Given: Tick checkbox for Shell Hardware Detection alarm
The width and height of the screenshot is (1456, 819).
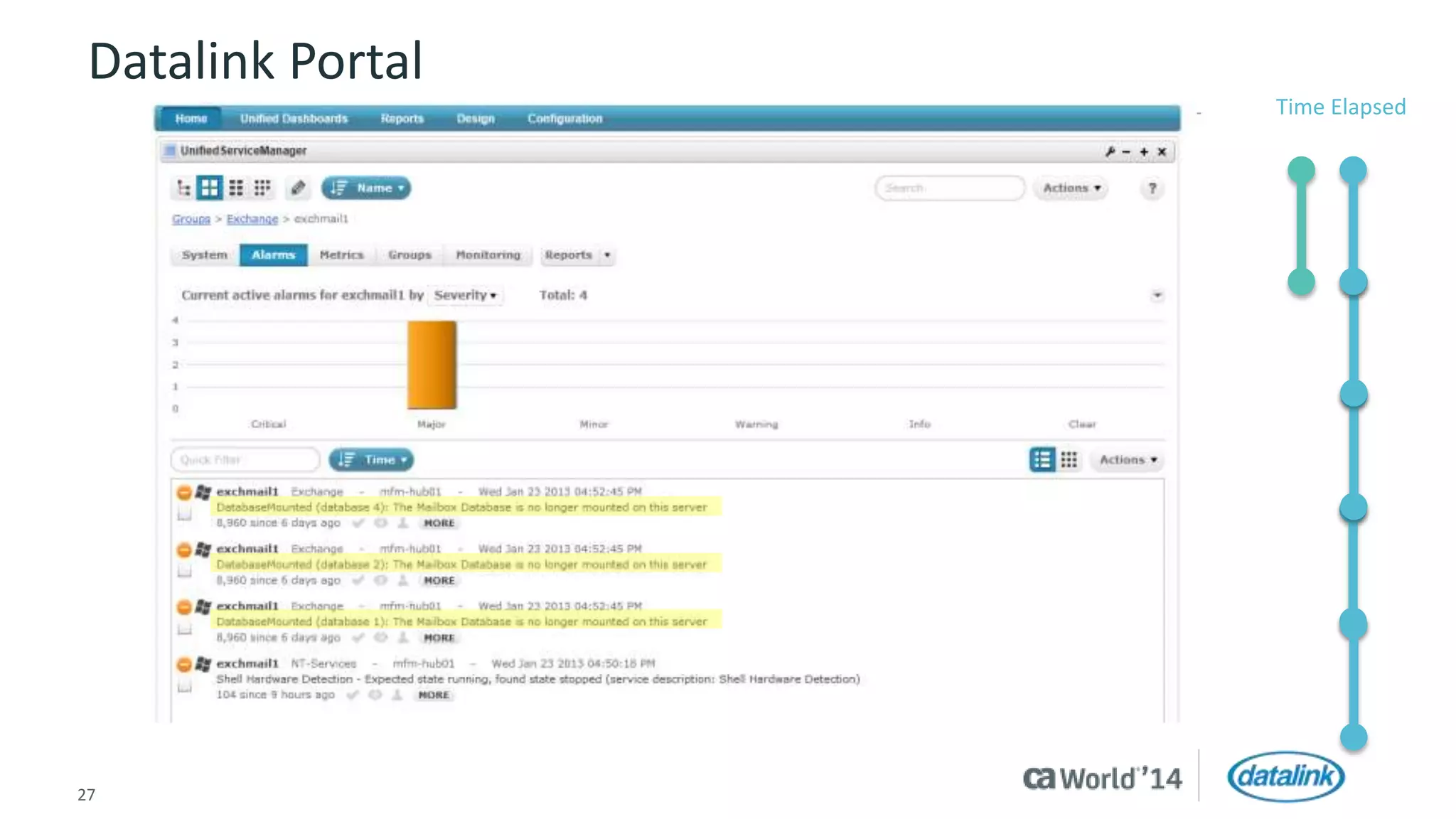Looking at the screenshot, I should point(185,687).
